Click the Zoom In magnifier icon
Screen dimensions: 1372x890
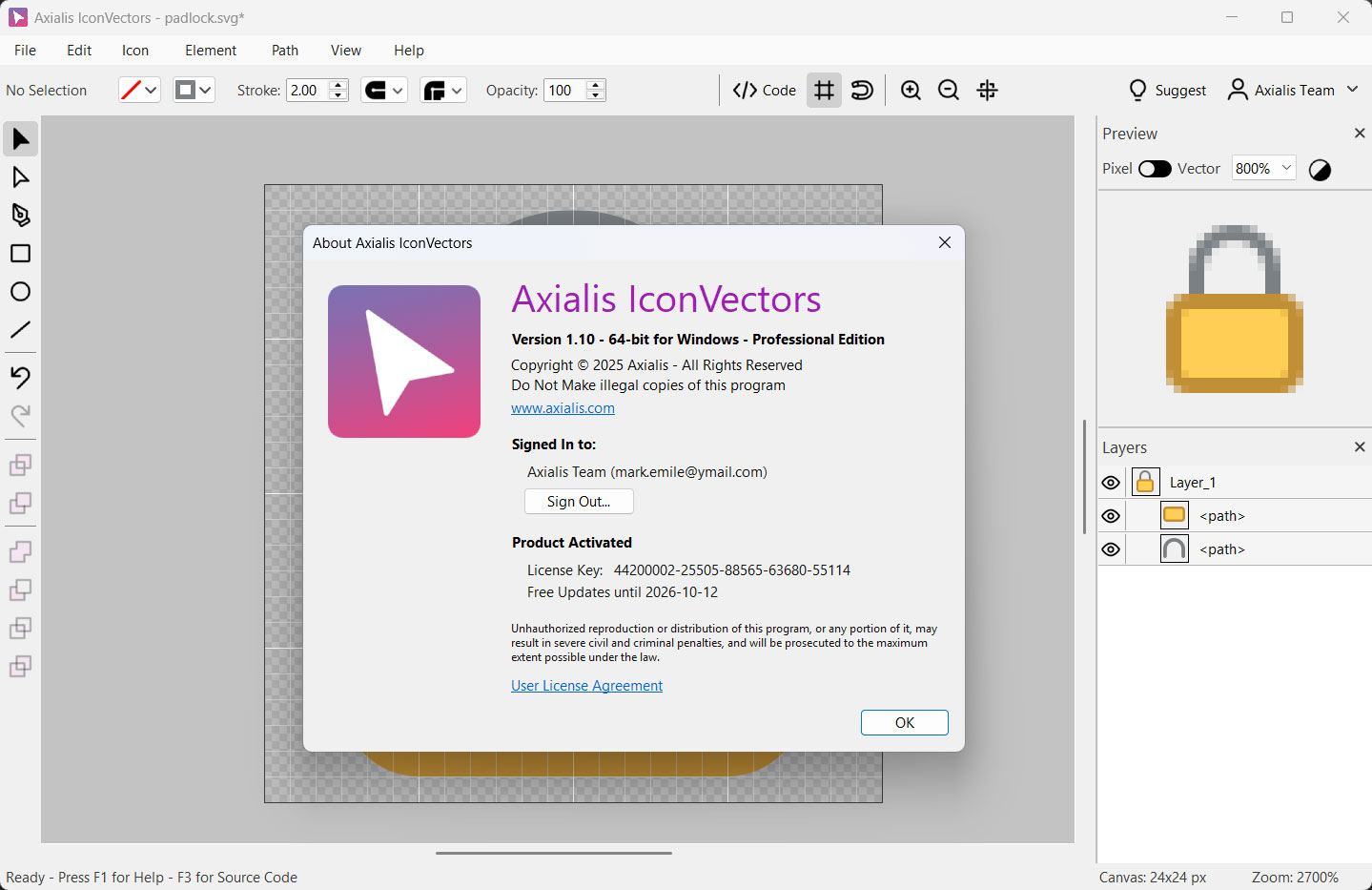[x=911, y=91]
